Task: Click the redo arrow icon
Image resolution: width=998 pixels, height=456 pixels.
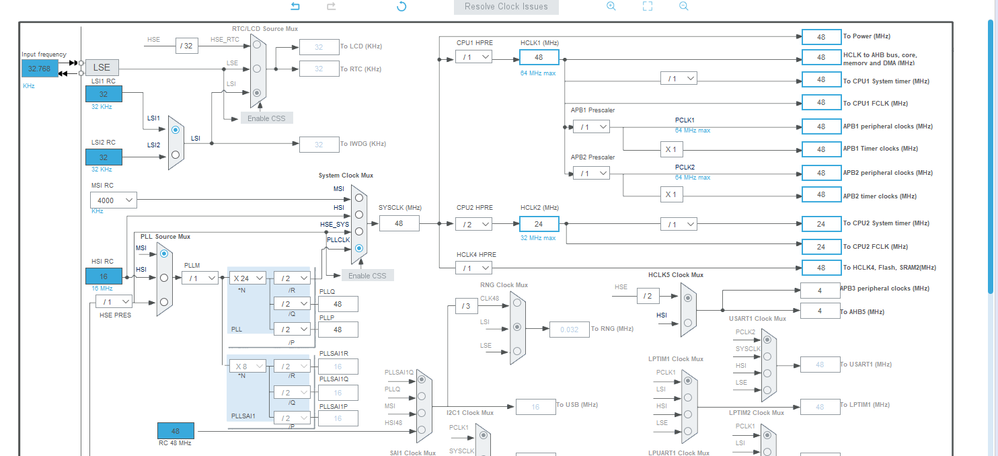Action: pos(331,6)
